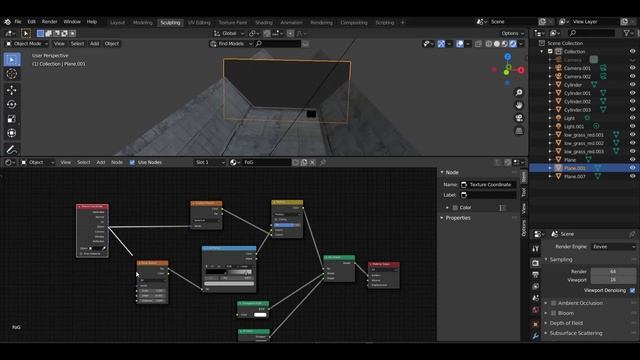Click new scene icon next to Scene field
This screenshot has width=640, height=360.
click(x=542, y=22)
